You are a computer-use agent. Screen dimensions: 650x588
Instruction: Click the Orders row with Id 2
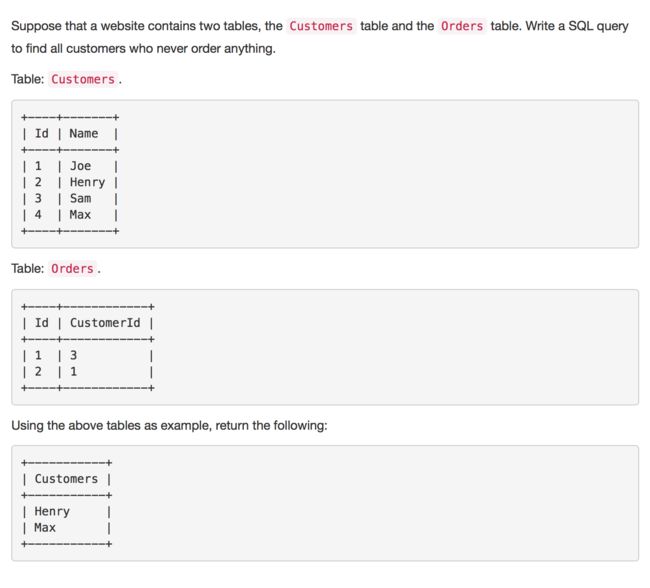click(87, 372)
